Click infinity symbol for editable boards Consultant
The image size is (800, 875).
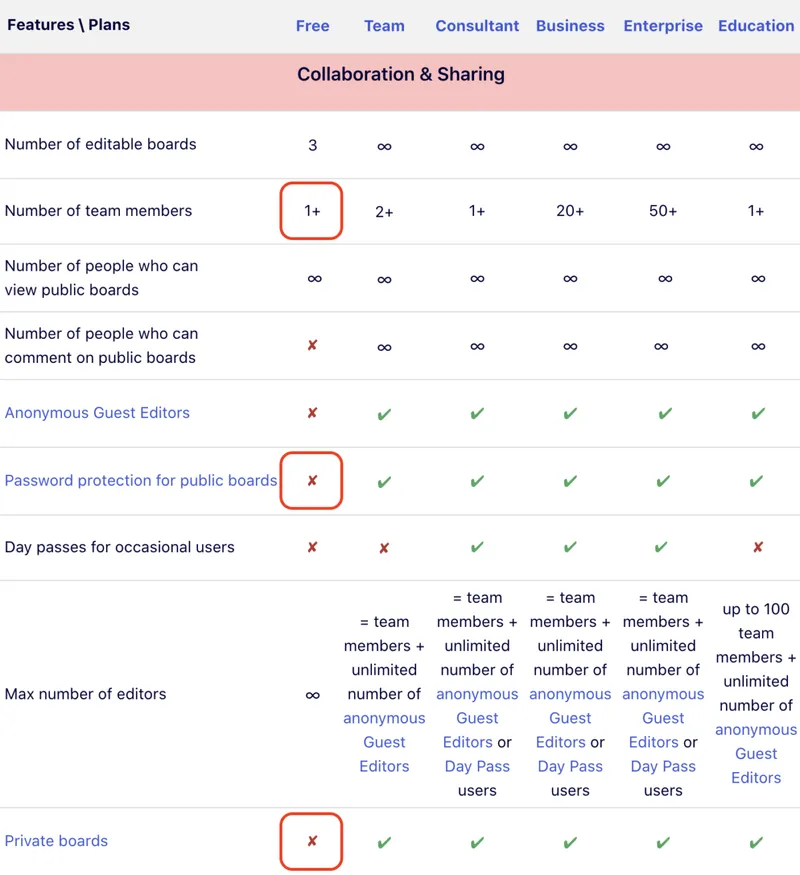coord(477,146)
